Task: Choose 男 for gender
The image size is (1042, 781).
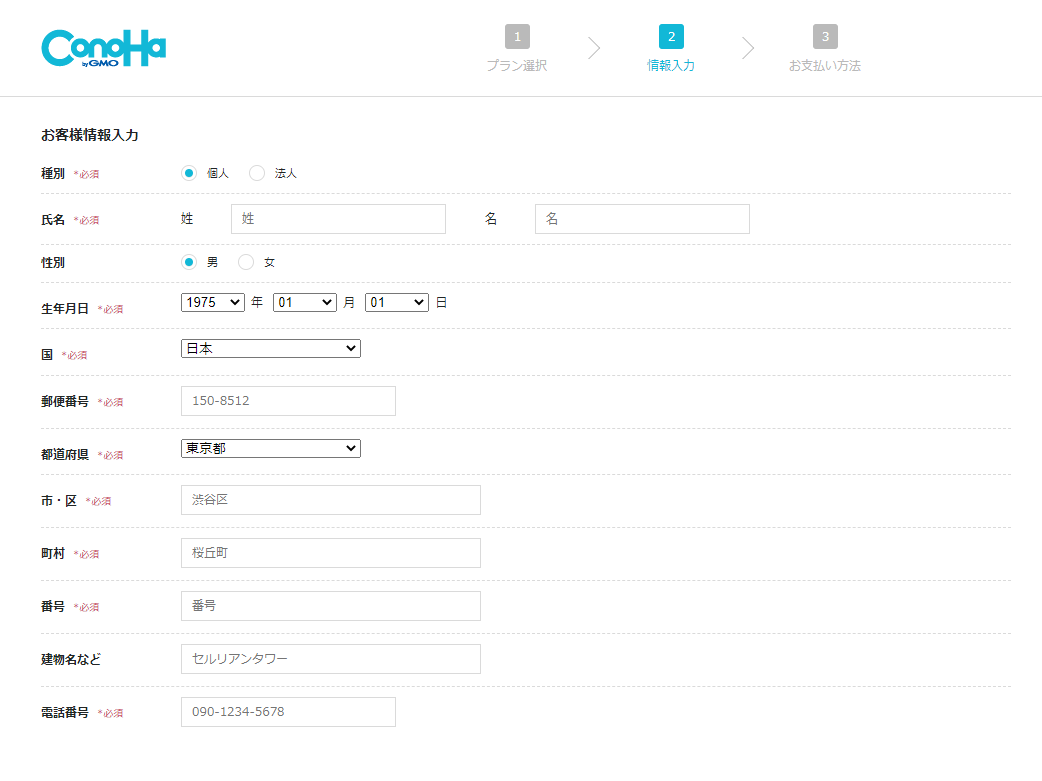Action: (189, 262)
